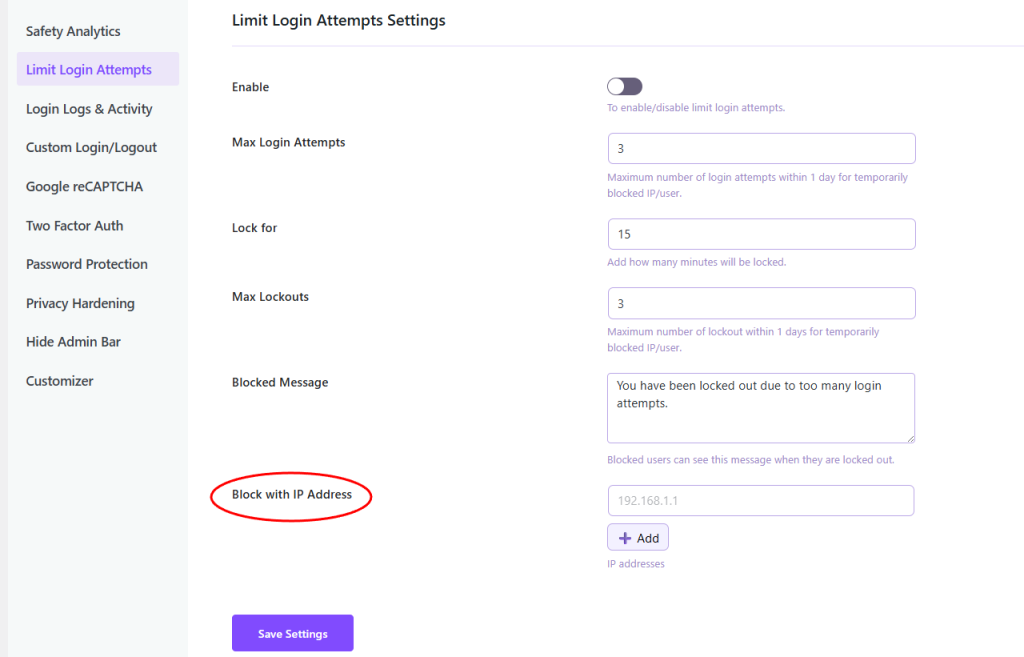Go to Hide Admin Bar section

point(73,342)
